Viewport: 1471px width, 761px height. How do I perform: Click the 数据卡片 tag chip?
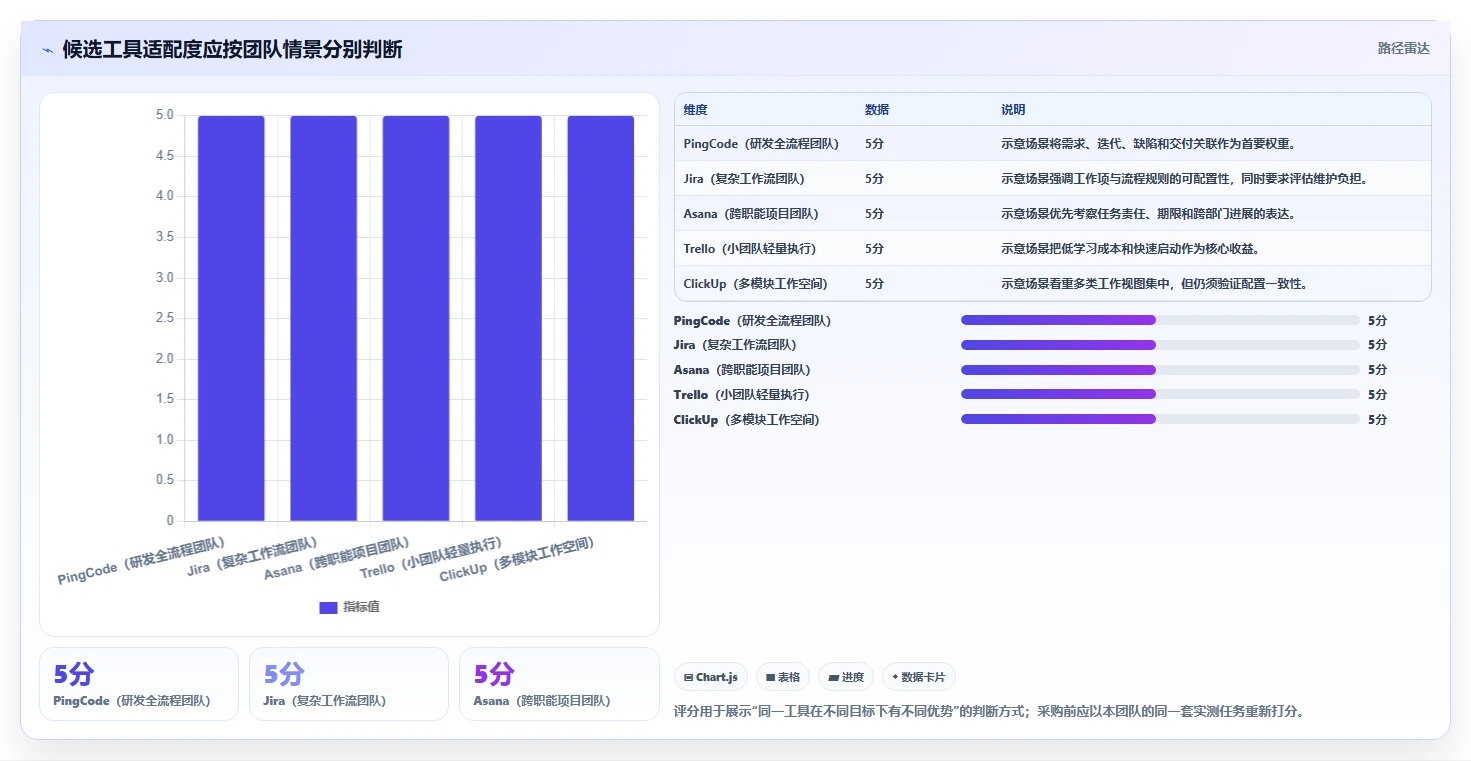tap(919, 677)
